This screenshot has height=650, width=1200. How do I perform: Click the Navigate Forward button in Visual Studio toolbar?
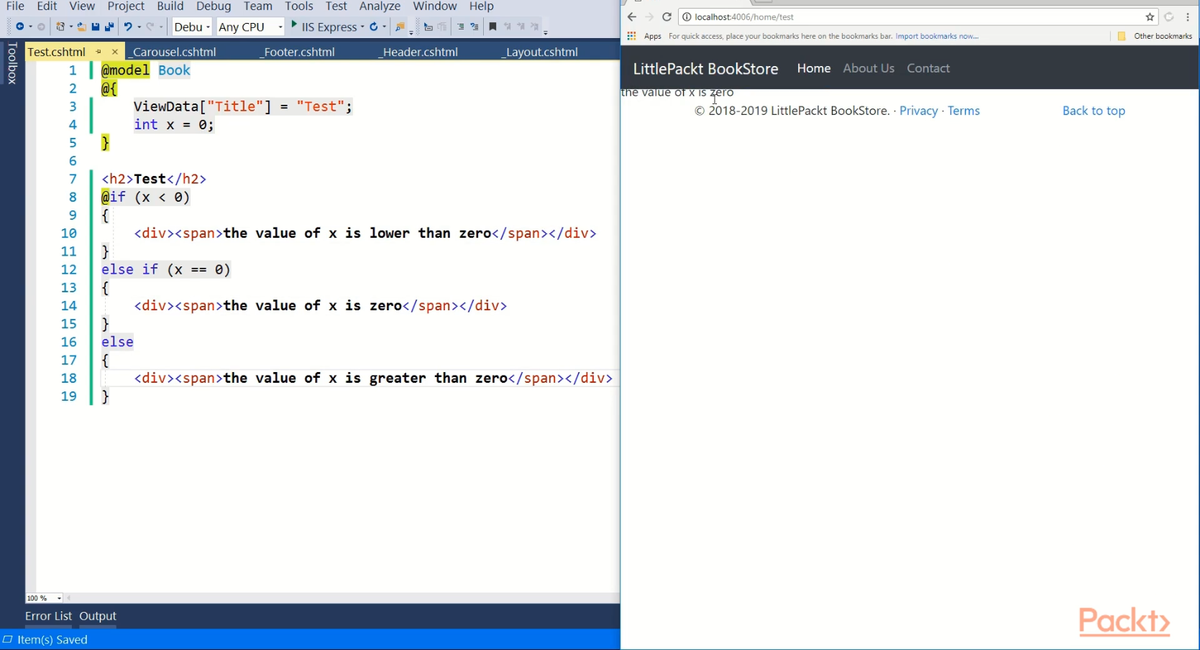pyautogui.click(x=41, y=27)
